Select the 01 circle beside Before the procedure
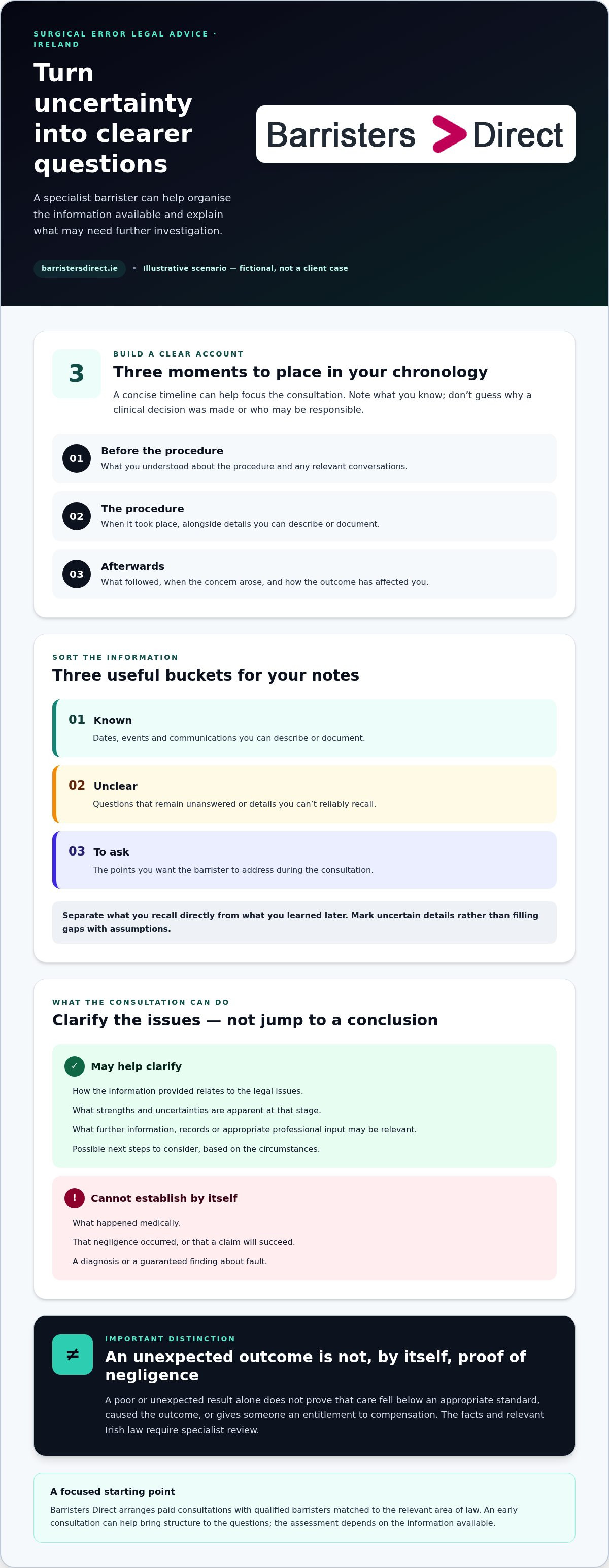 [x=76, y=458]
